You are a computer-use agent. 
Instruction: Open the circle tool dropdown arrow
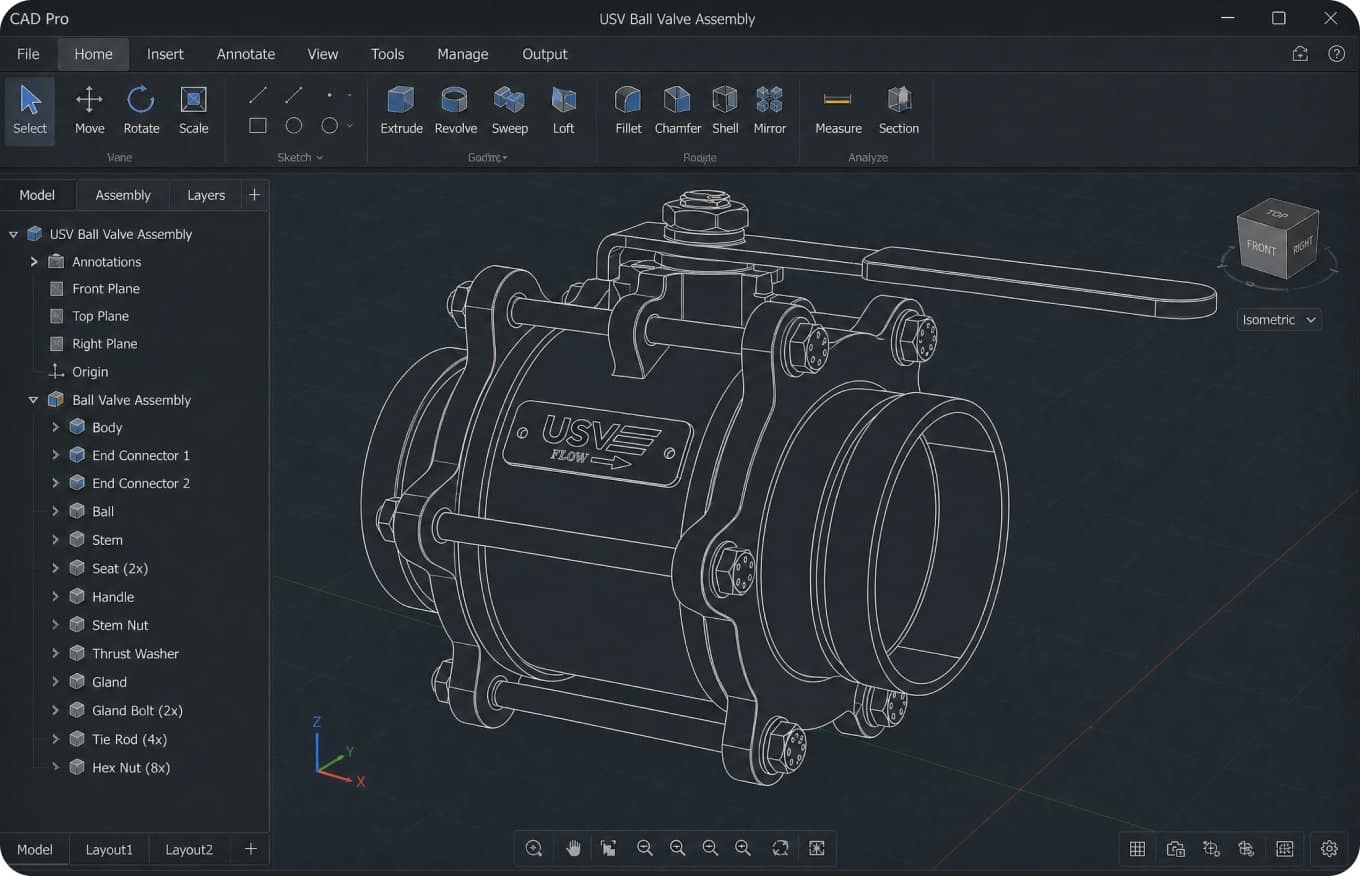349,126
